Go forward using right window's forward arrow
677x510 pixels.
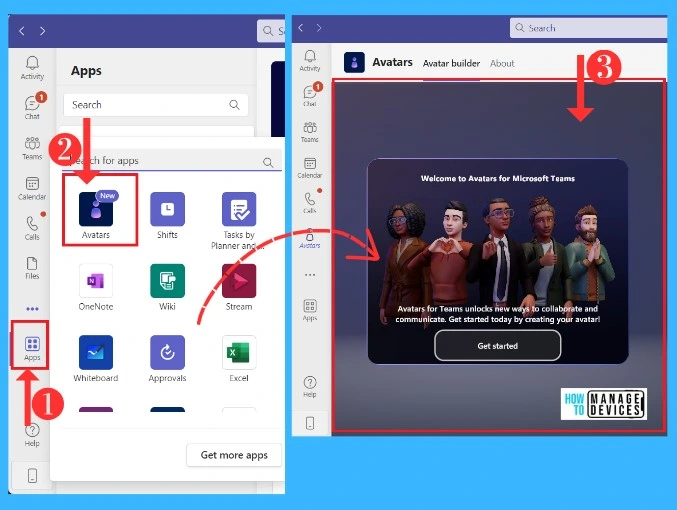[x=319, y=28]
